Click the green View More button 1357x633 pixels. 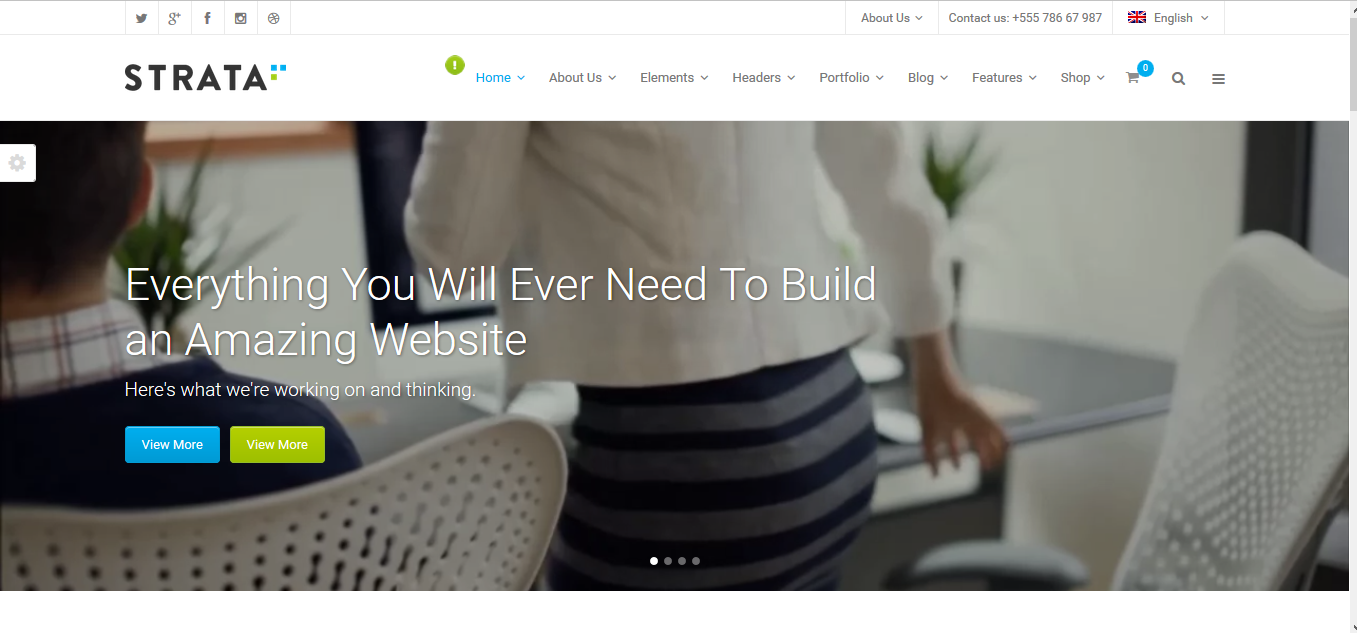pos(277,445)
